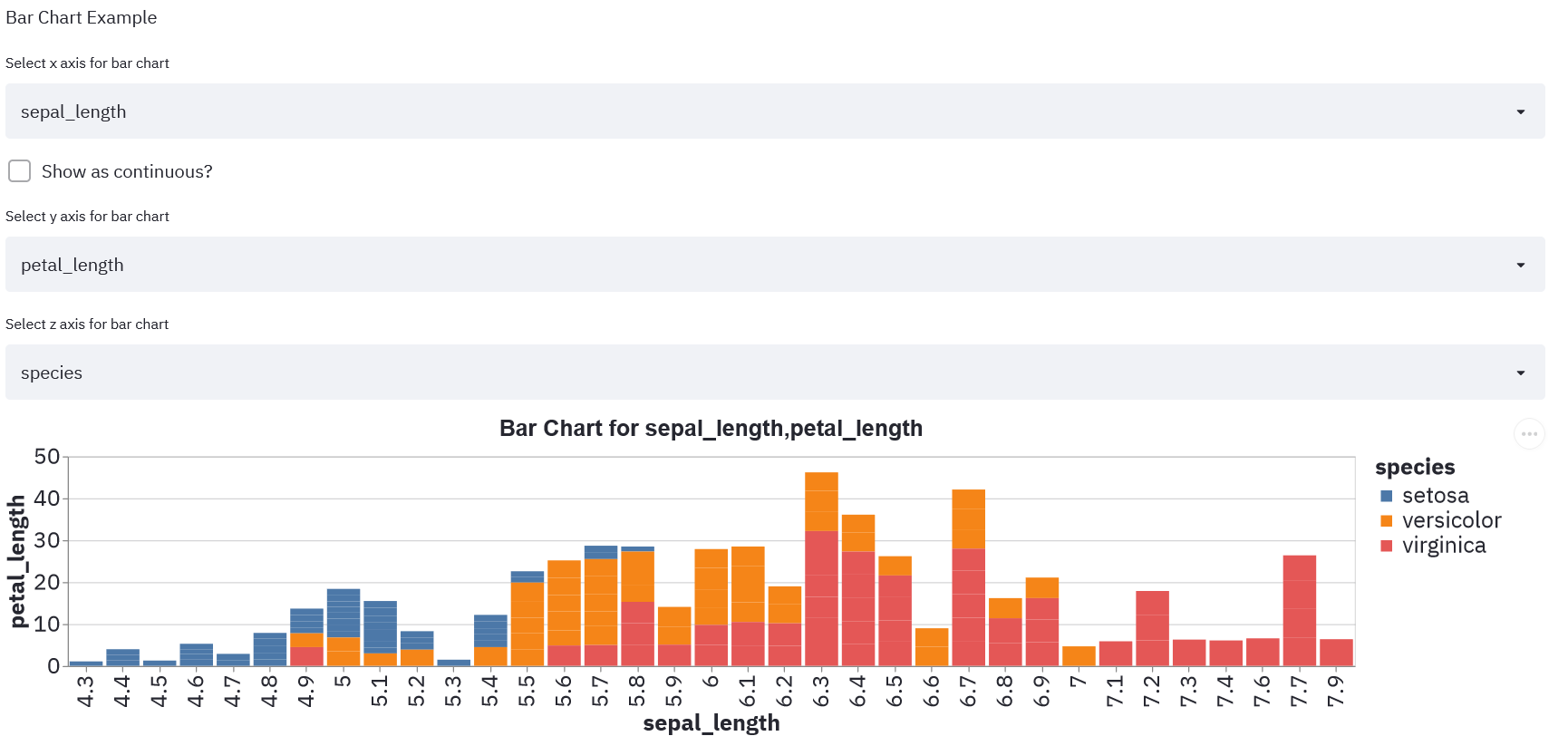Click the tall red bar at 7.7

[x=1300, y=611]
